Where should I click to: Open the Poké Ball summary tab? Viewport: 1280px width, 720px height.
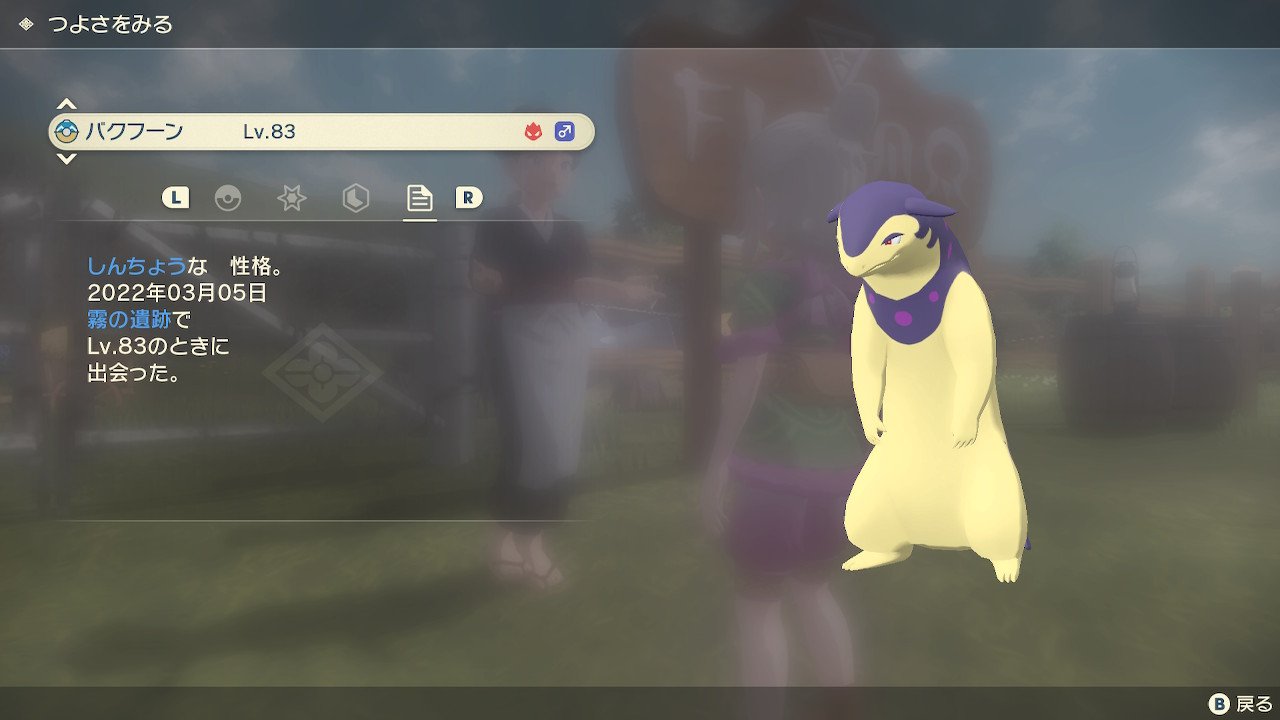coord(228,198)
